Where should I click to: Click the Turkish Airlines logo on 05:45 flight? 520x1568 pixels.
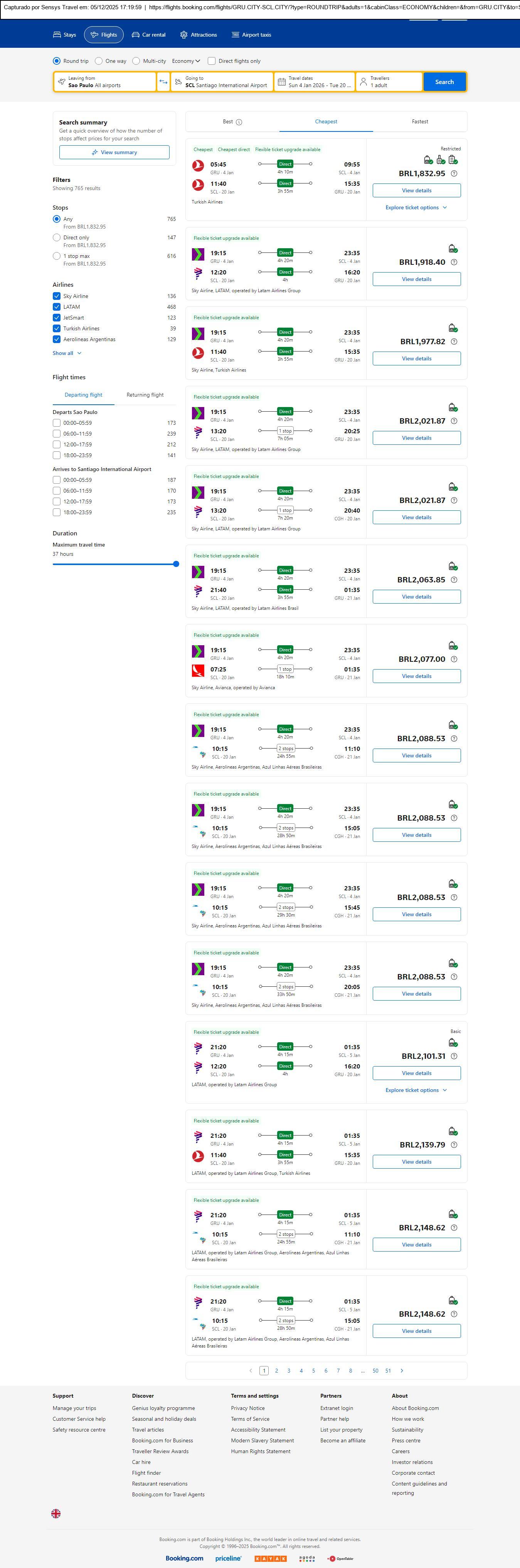click(x=198, y=165)
